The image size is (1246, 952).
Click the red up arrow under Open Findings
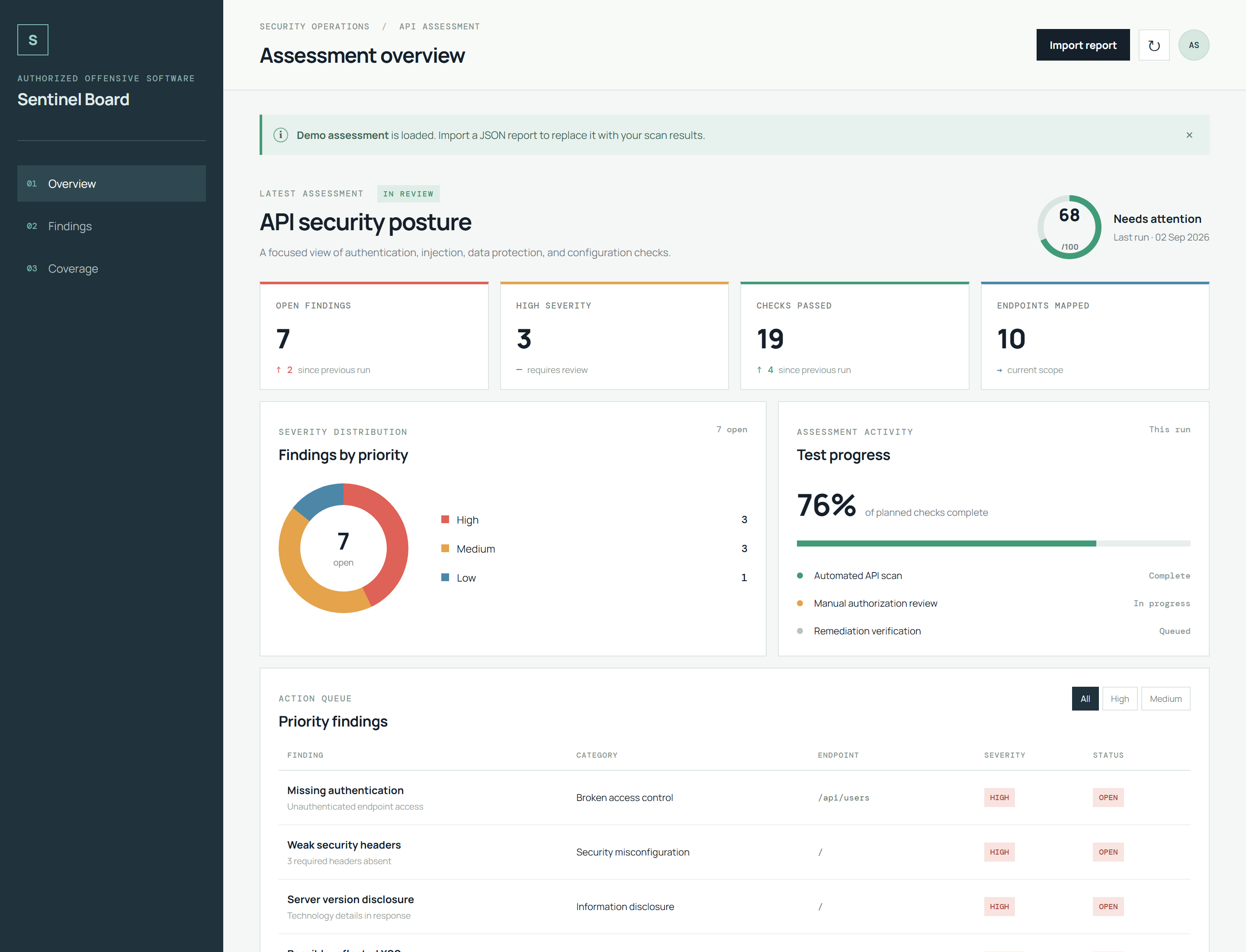tap(279, 370)
